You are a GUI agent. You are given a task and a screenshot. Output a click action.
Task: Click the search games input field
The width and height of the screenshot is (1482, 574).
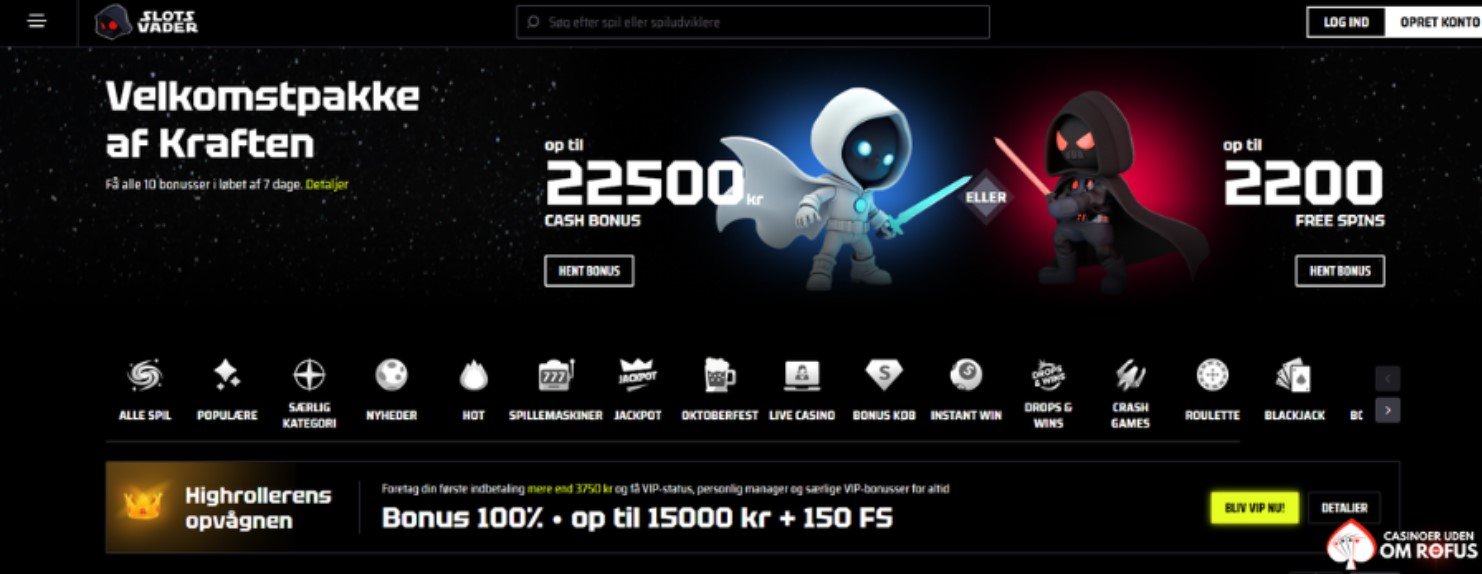753,22
